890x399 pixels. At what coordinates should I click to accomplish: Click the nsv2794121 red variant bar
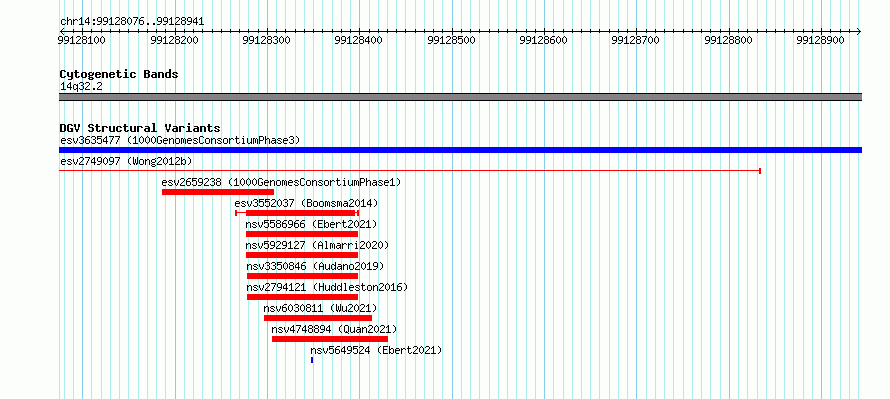coord(303,297)
